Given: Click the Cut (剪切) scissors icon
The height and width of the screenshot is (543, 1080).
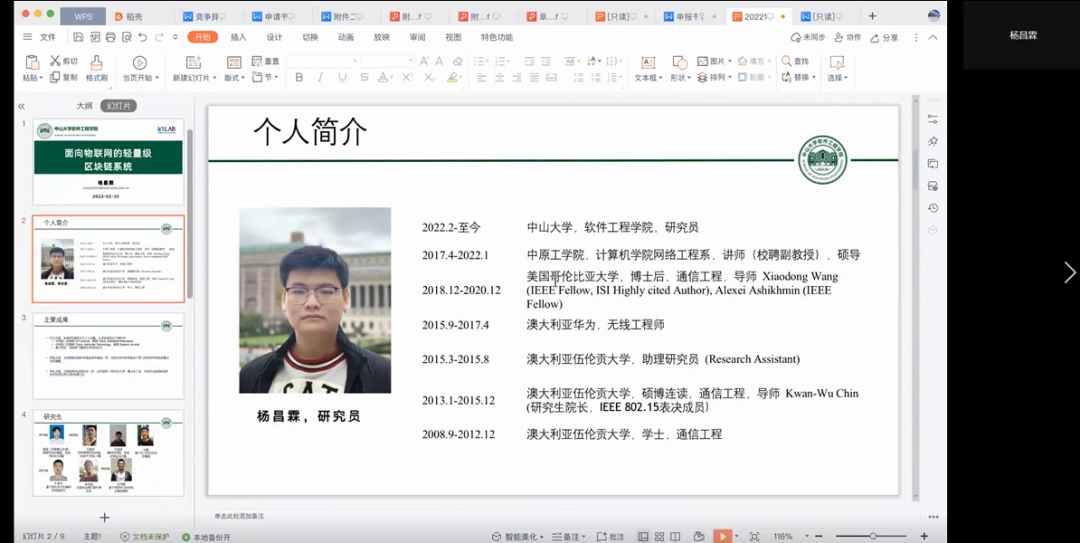Looking at the screenshot, I should click(56, 61).
